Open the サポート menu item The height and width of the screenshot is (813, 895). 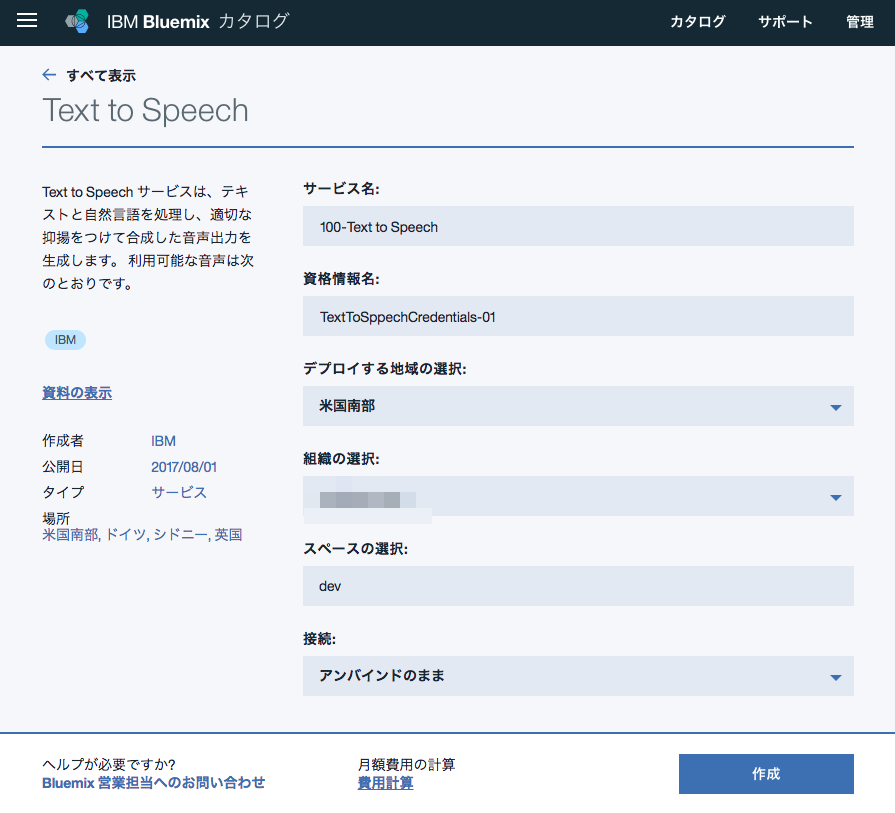coord(785,22)
